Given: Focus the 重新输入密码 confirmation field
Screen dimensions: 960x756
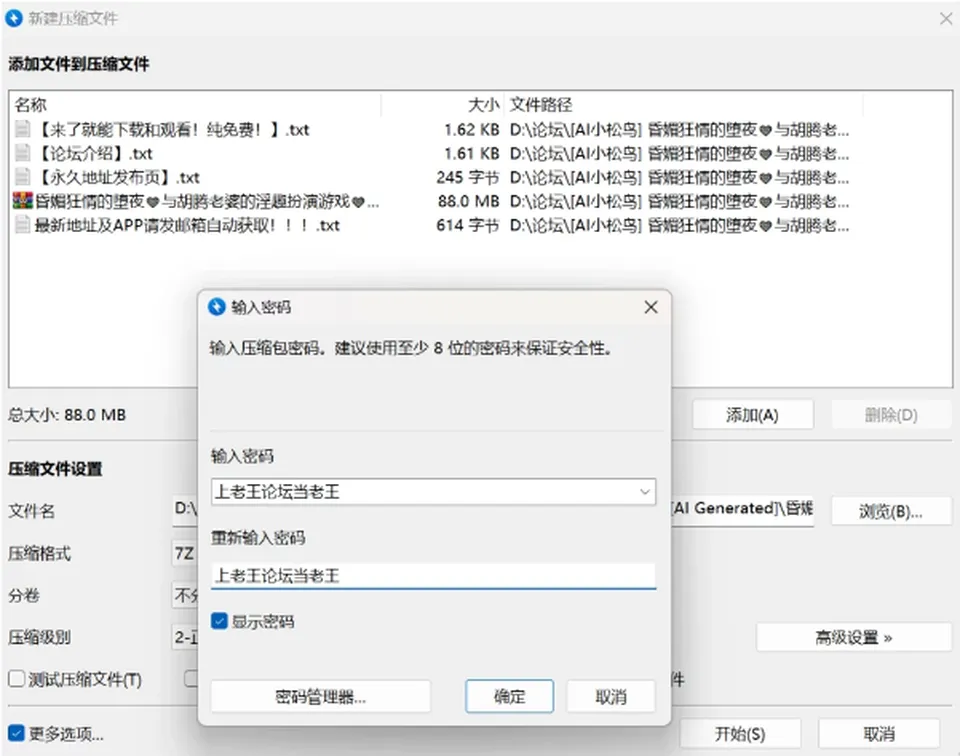Looking at the screenshot, I should pyautogui.click(x=433, y=575).
